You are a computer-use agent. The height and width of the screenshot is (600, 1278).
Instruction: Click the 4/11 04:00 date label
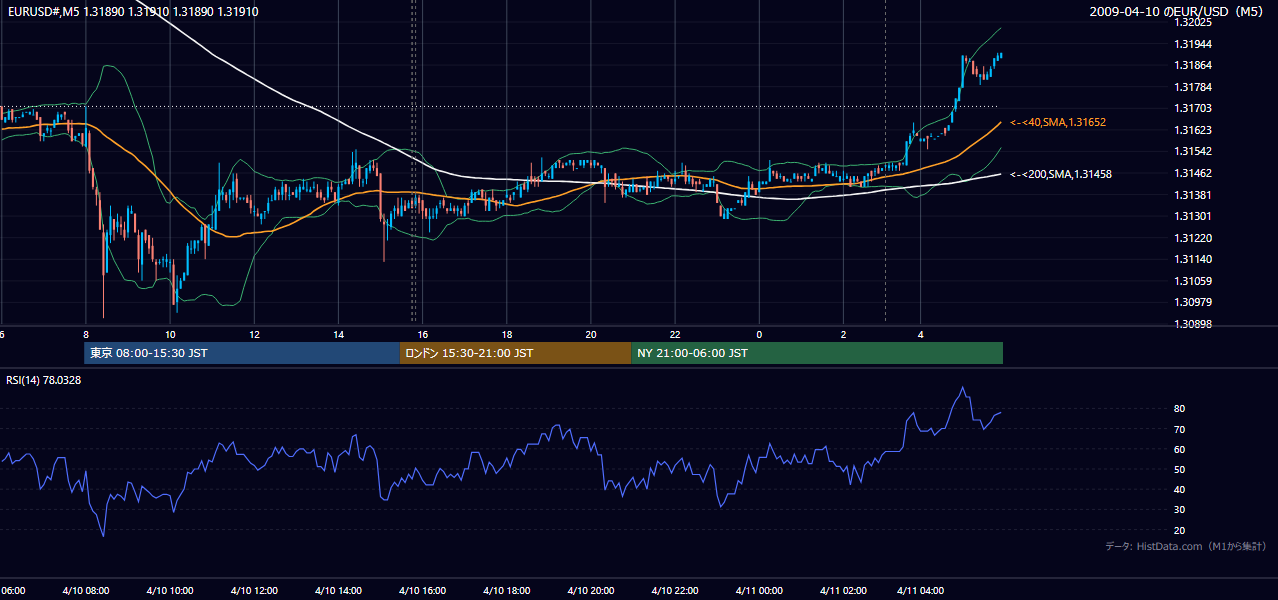pyautogui.click(x=921, y=591)
